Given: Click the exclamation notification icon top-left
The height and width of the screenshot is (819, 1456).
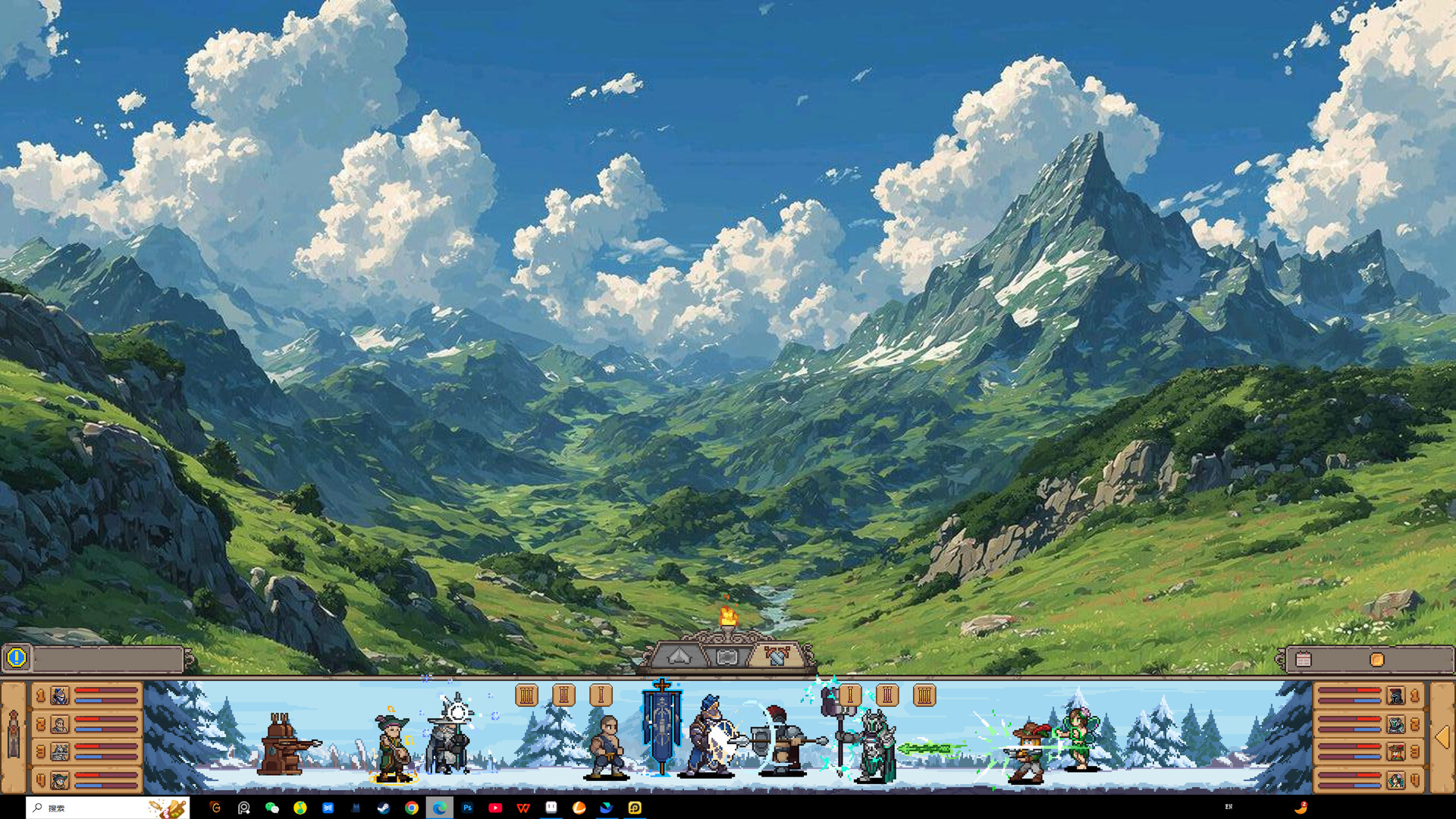Looking at the screenshot, I should [16, 658].
